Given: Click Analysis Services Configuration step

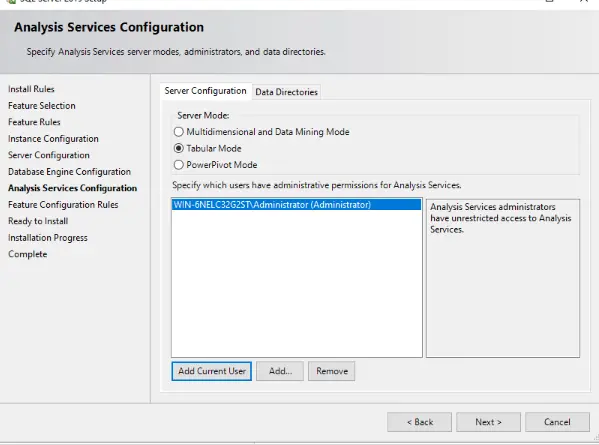Looking at the screenshot, I should click(x=72, y=188).
